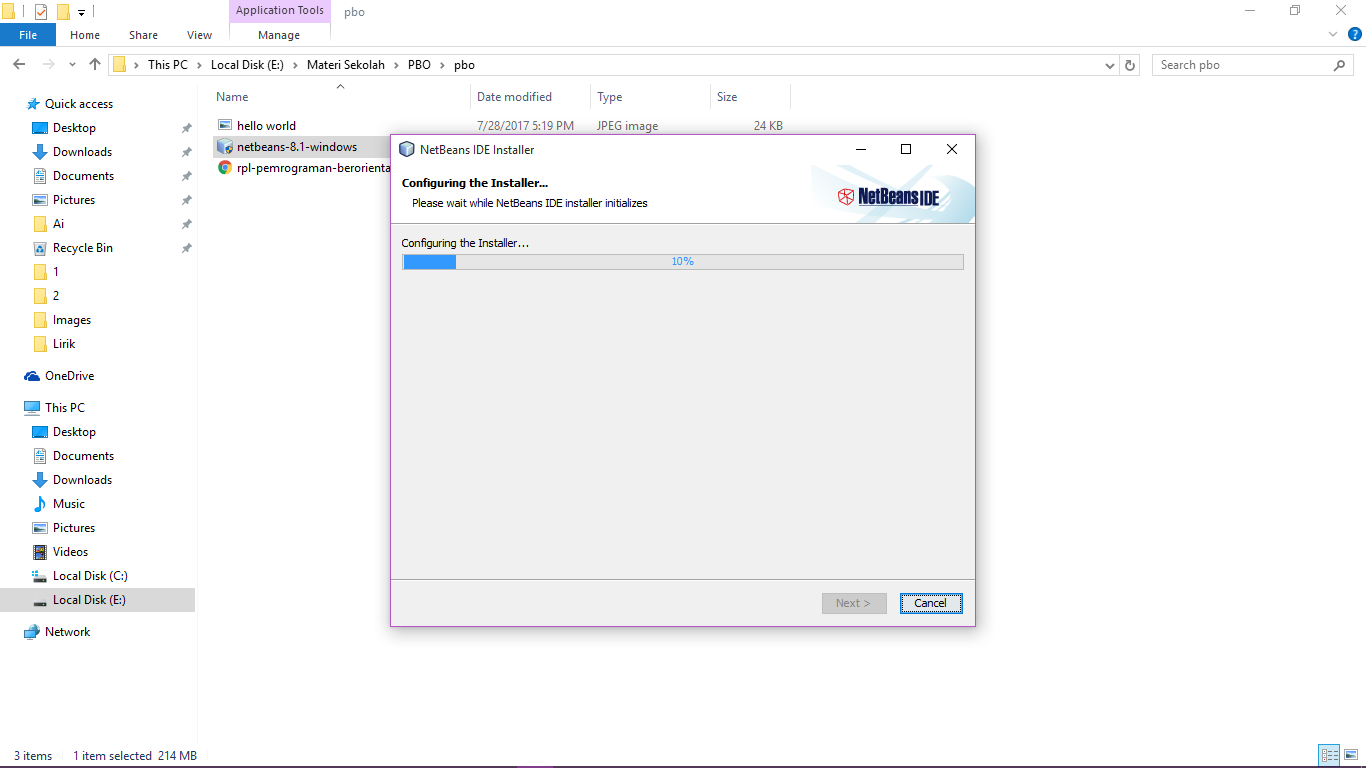The width and height of the screenshot is (1366, 768).
Task: Switch to Large icons view in status bar
Action: point(1350,756)
